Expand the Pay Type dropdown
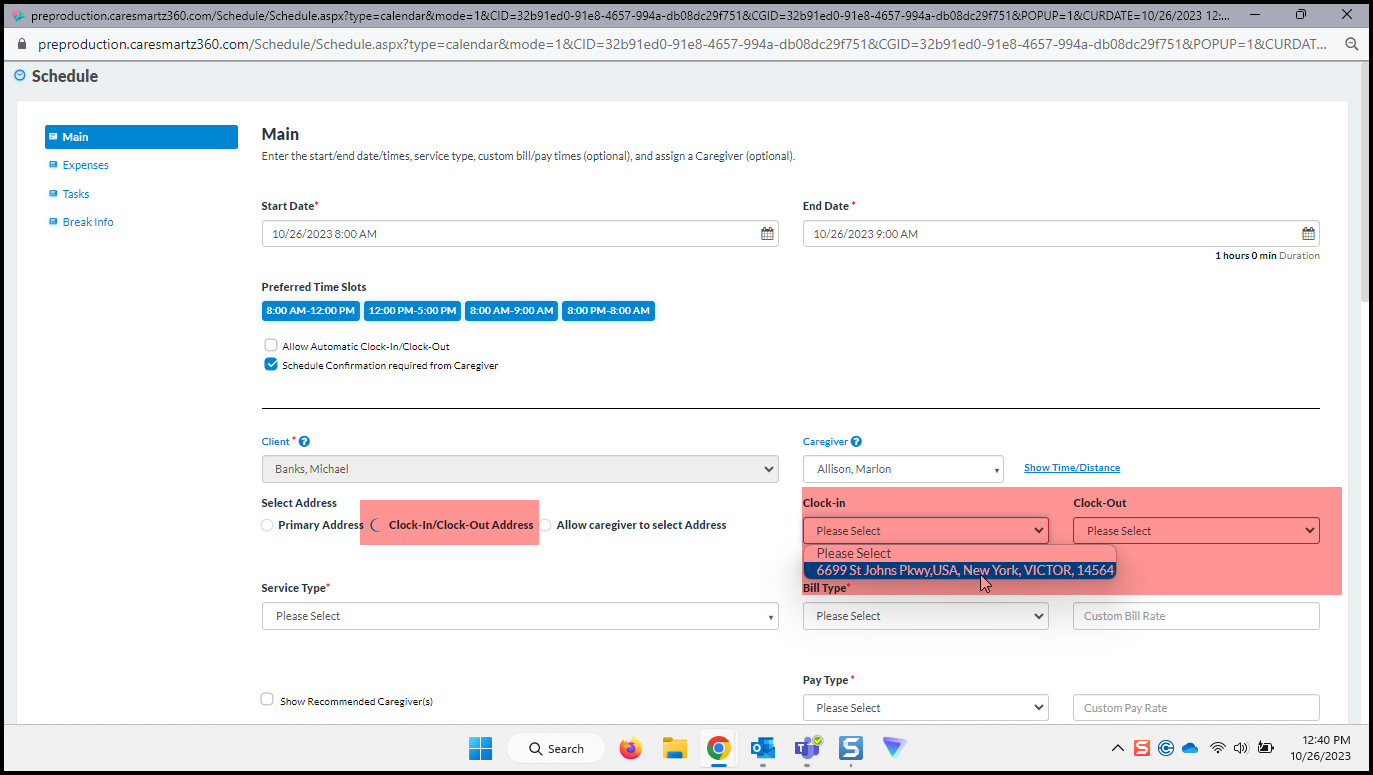 coord(925,708)
